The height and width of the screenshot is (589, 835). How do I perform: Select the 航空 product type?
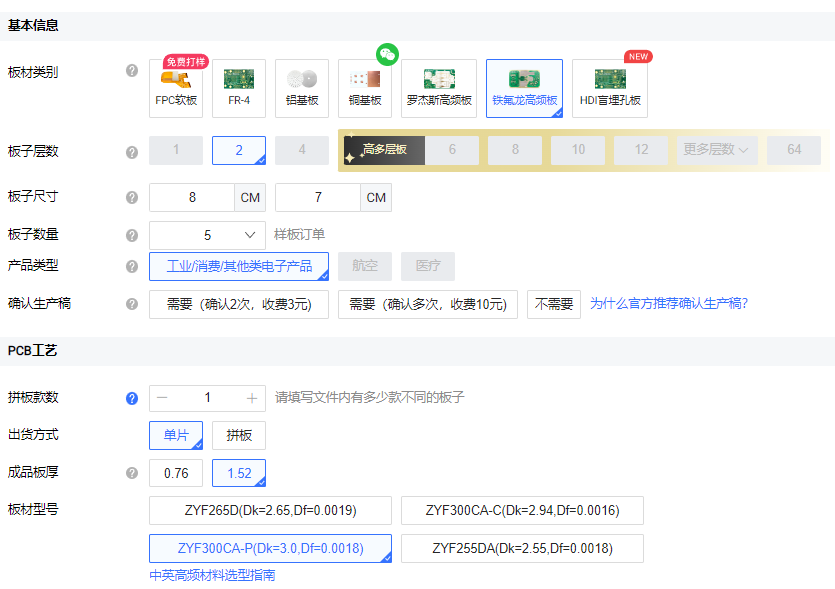pos(367,266)
